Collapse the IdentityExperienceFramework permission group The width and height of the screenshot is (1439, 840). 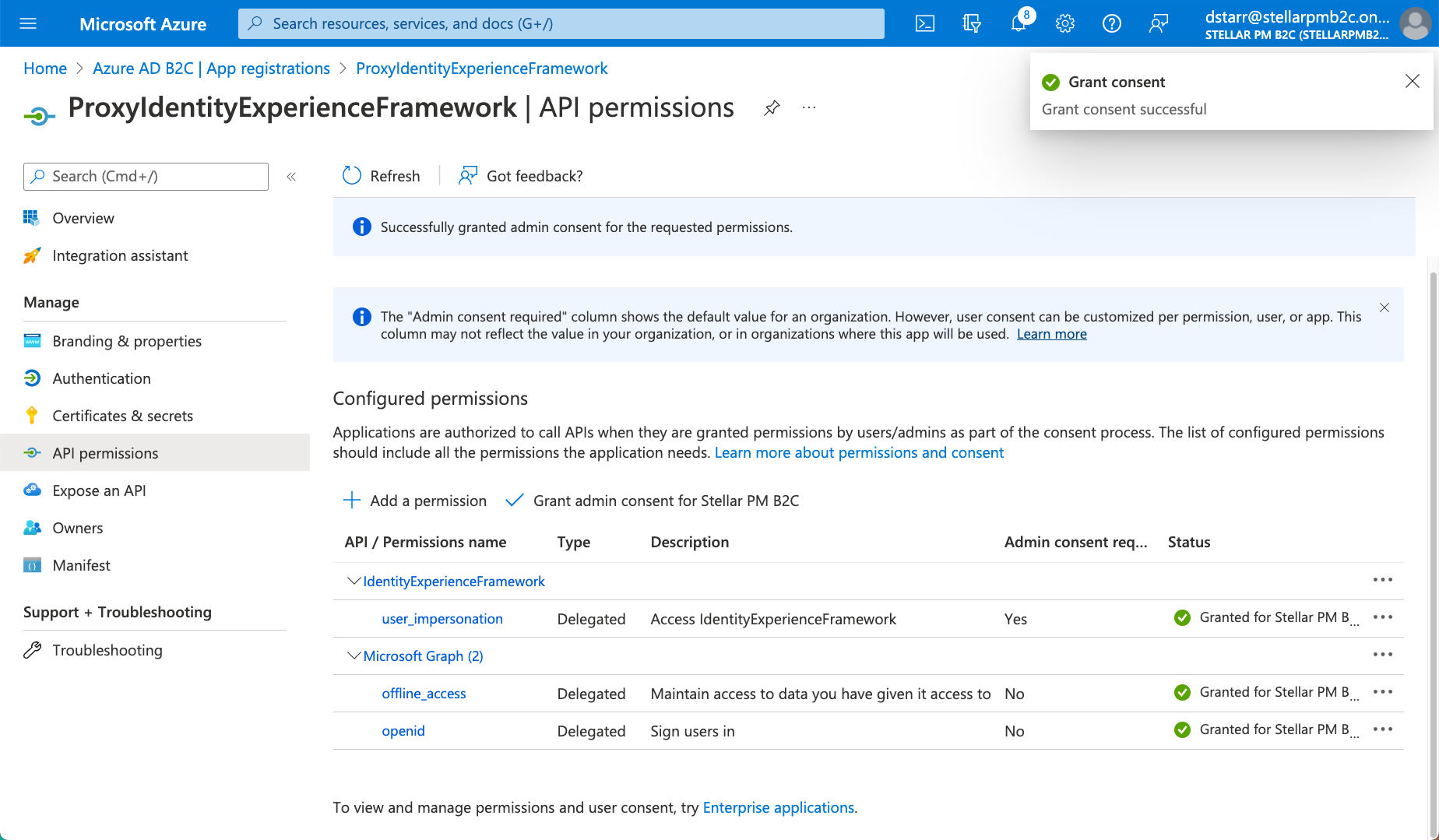(x=354, y=582)
